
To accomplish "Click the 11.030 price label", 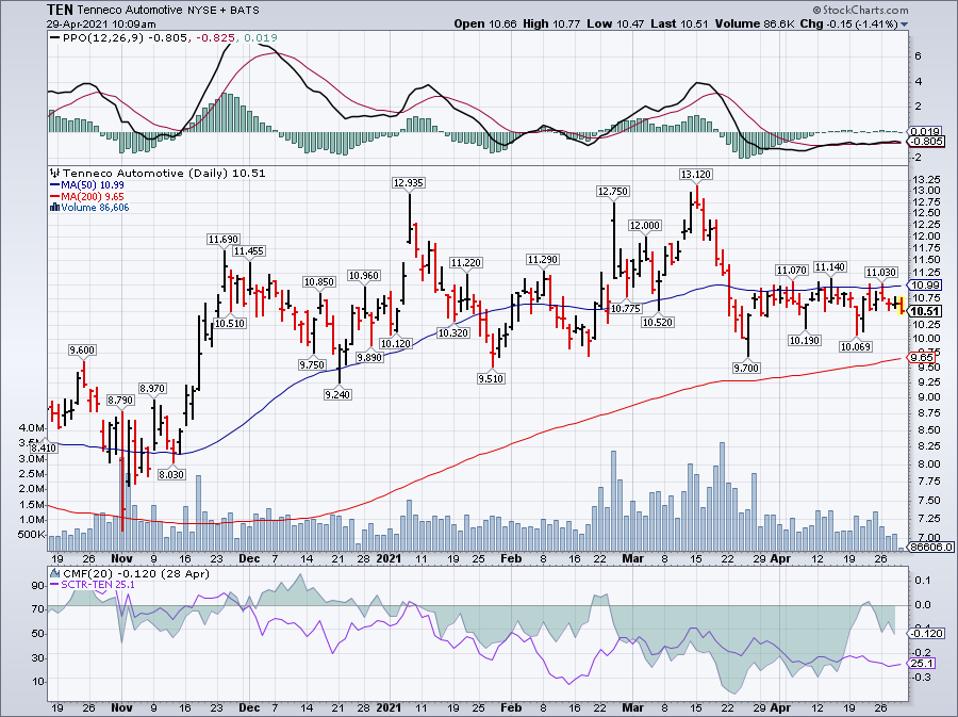I will [880, 272].
